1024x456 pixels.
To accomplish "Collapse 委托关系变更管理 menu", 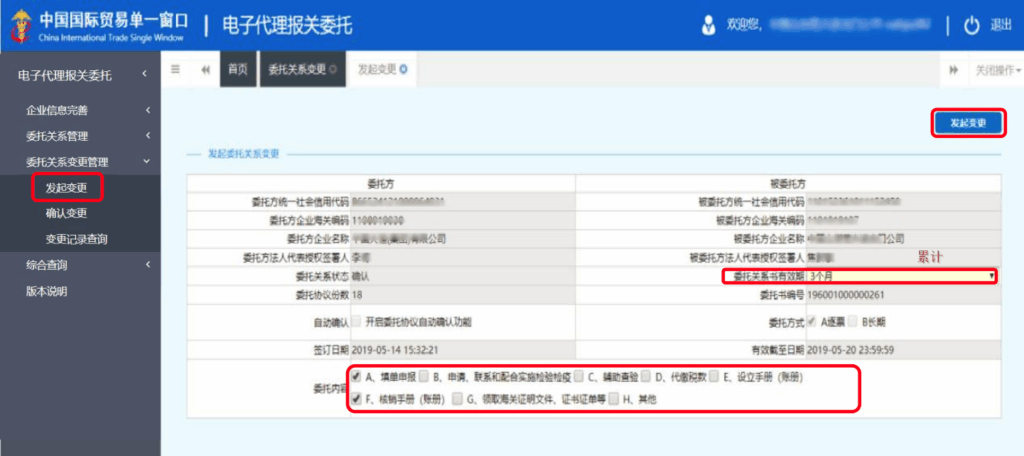I will click(80, 162).
